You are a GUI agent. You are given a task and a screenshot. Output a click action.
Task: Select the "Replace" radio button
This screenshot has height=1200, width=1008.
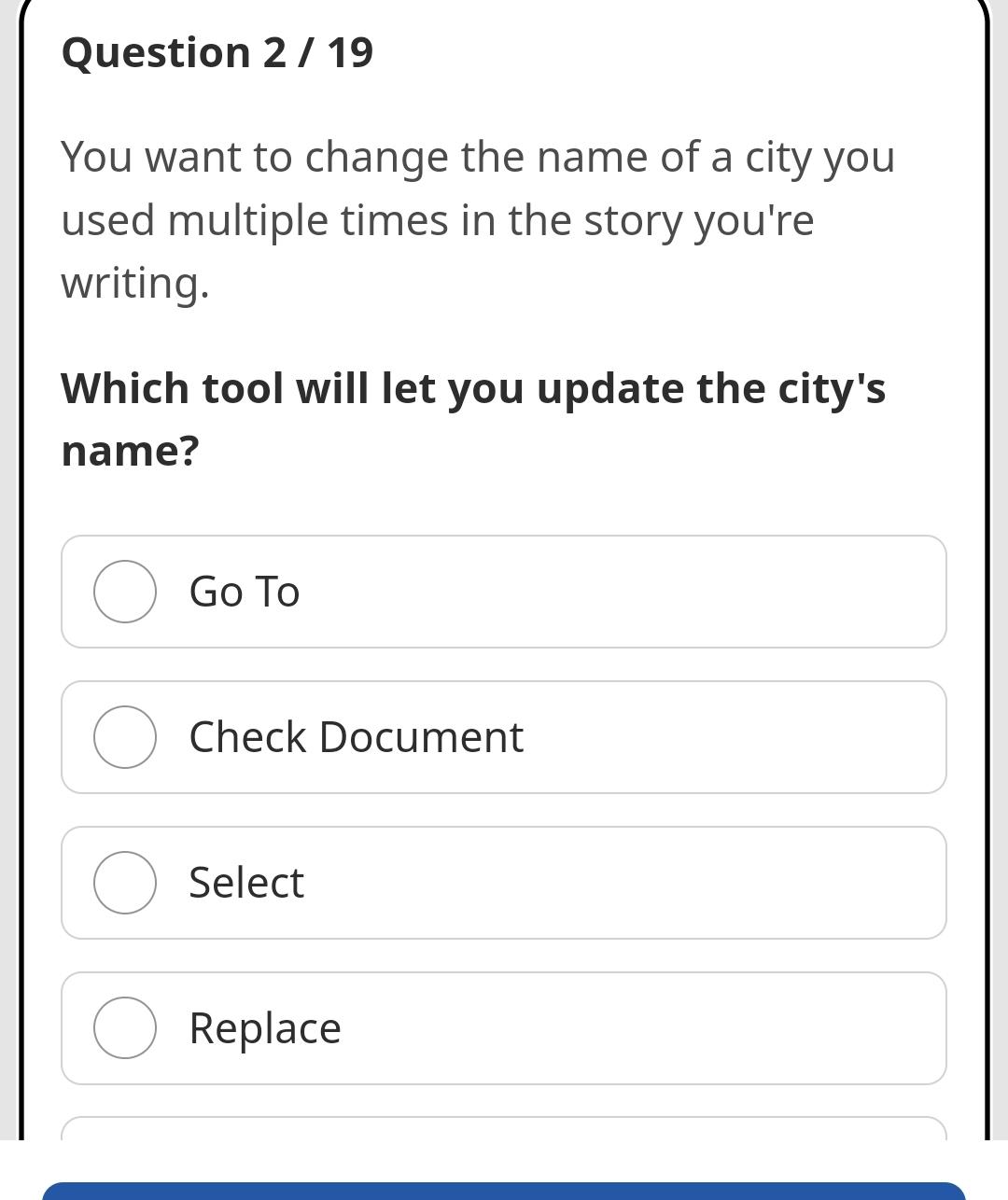click(x=125, y=1028)
